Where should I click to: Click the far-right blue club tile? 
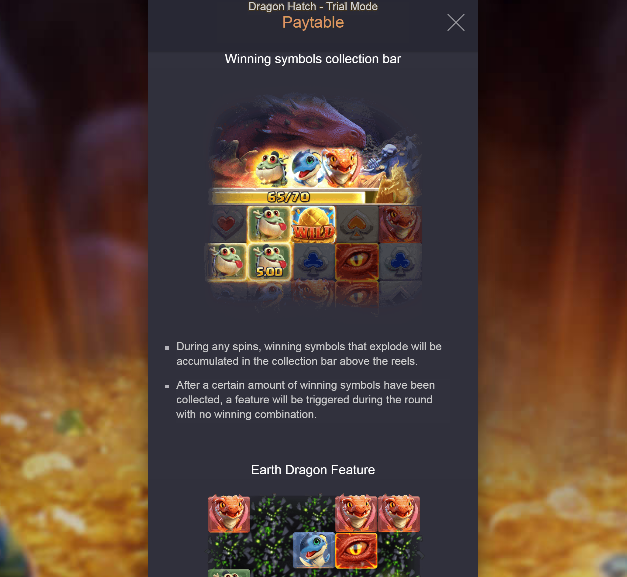(400, 262)
